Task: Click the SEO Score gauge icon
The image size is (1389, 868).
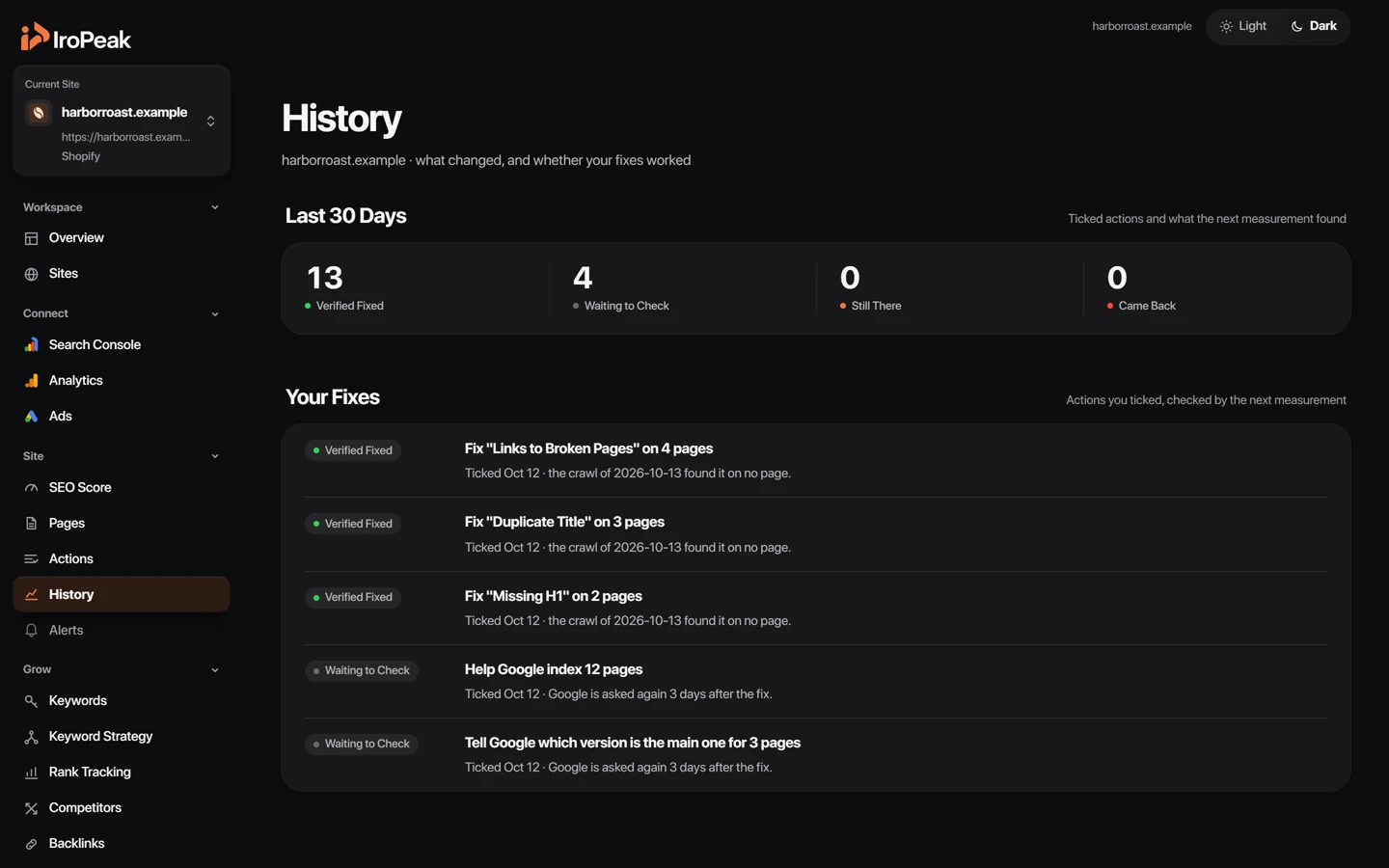Action: pos(31,488)
